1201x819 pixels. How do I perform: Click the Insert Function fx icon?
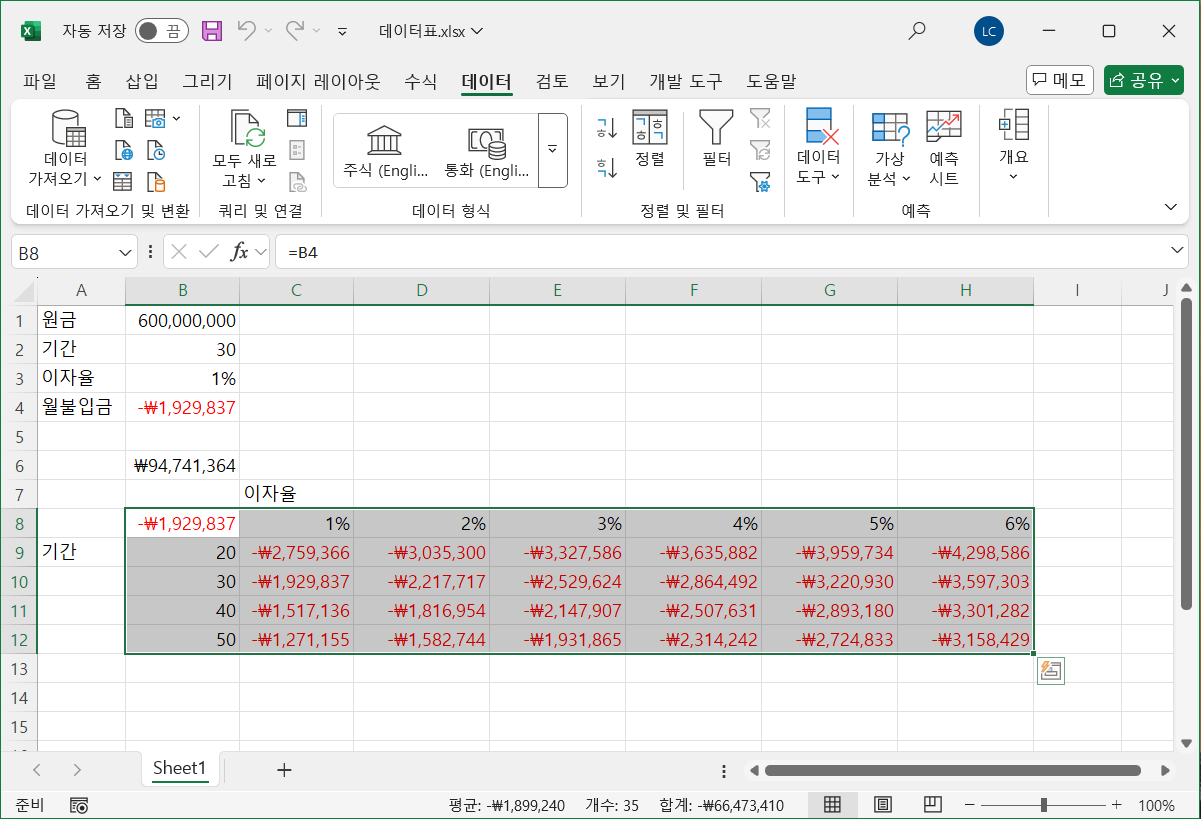[x=239, y=252]
